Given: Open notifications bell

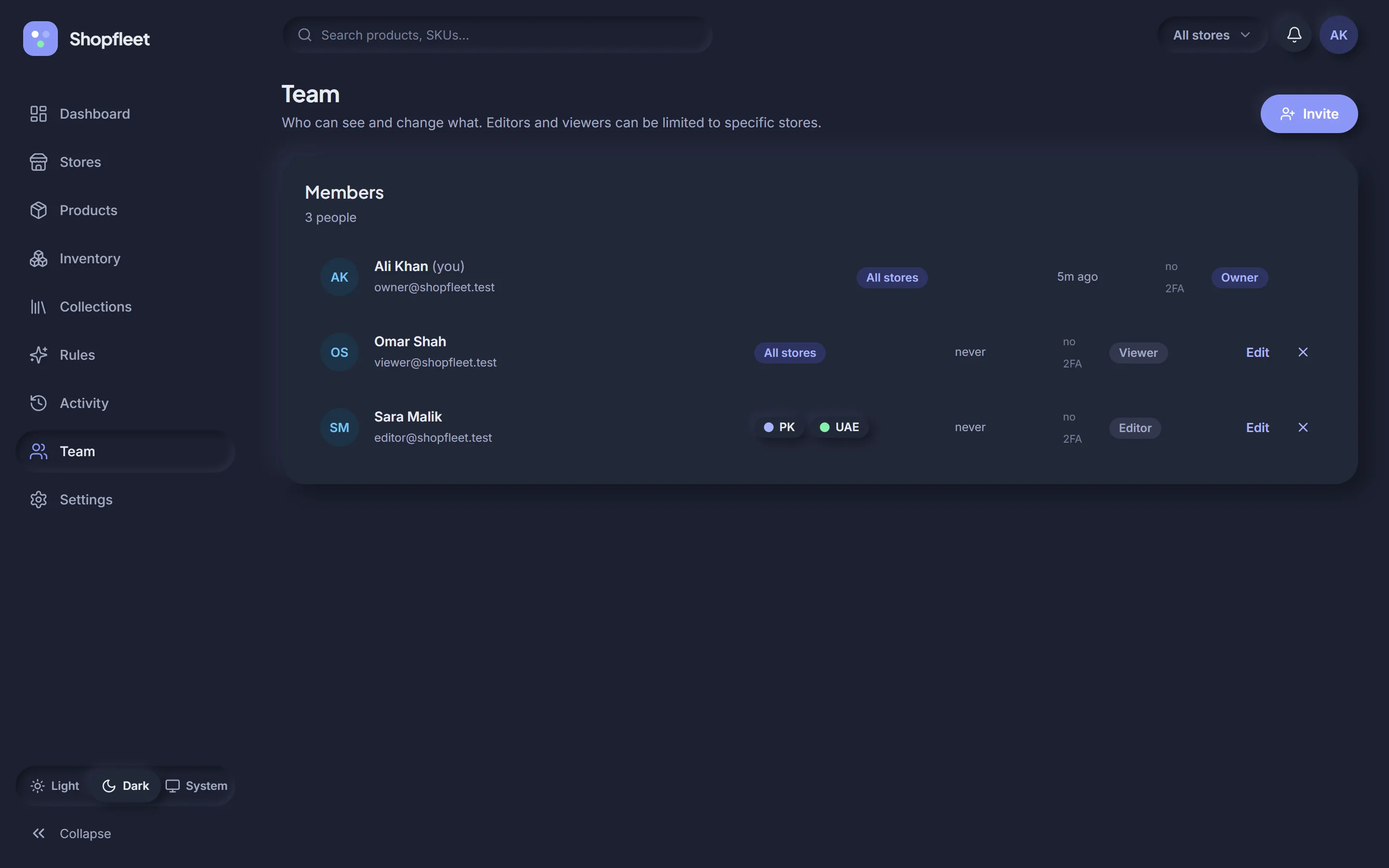Looking at the screenshot, I should (x=1294, y=35).
